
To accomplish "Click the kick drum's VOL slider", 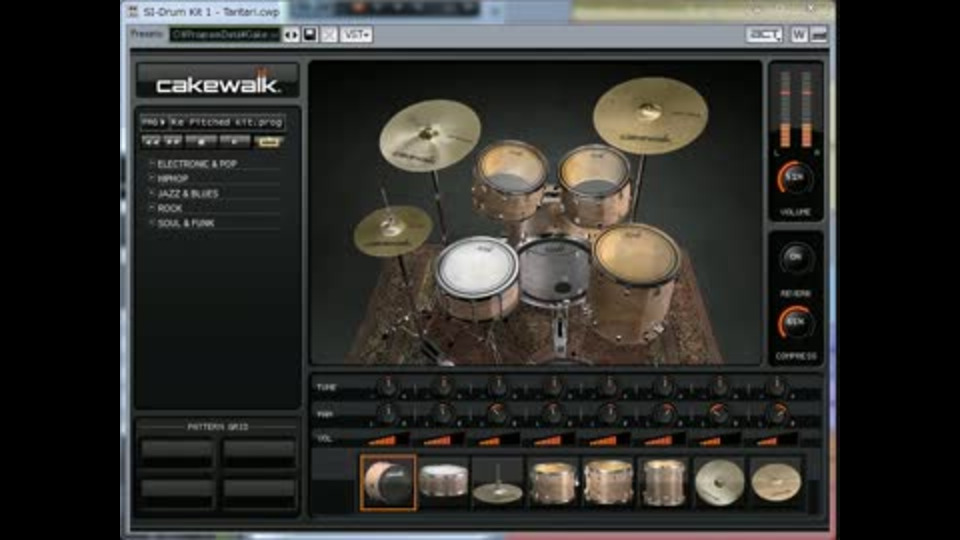I will point(387,439).
